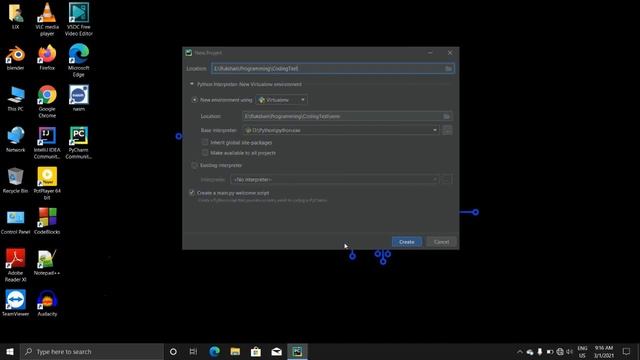Open PotPlayer 64 bit desktop shortcut

pyautogui.click(x=47, y=183)
